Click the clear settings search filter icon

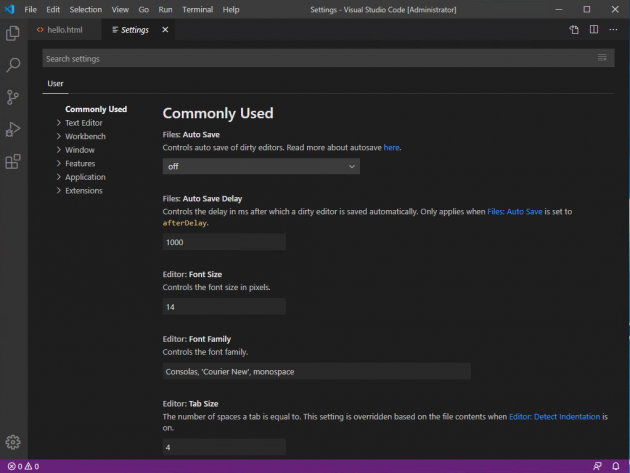tap(602, 58)
